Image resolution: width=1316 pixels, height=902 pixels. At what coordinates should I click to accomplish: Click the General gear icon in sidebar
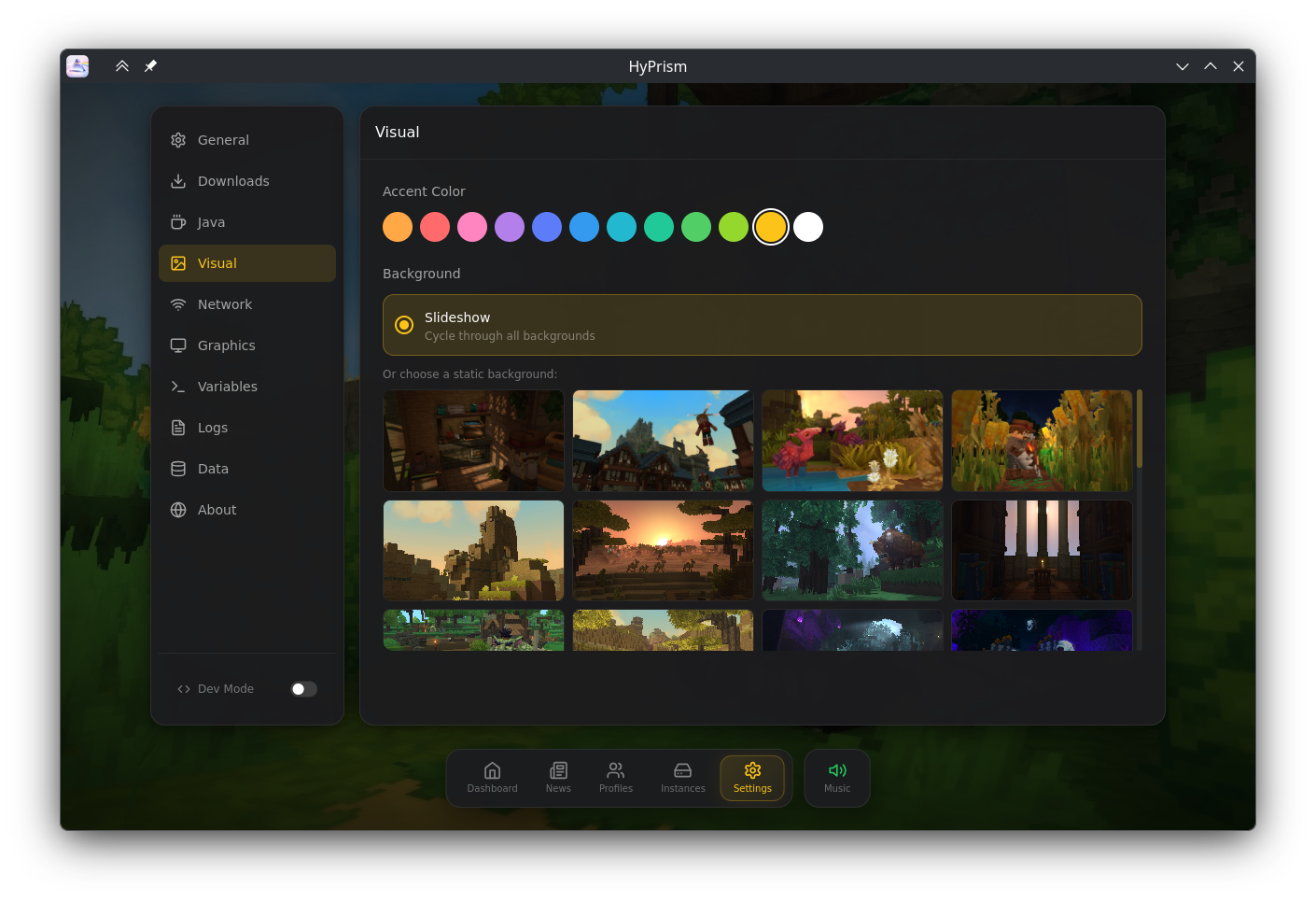[x=178, y=140]
